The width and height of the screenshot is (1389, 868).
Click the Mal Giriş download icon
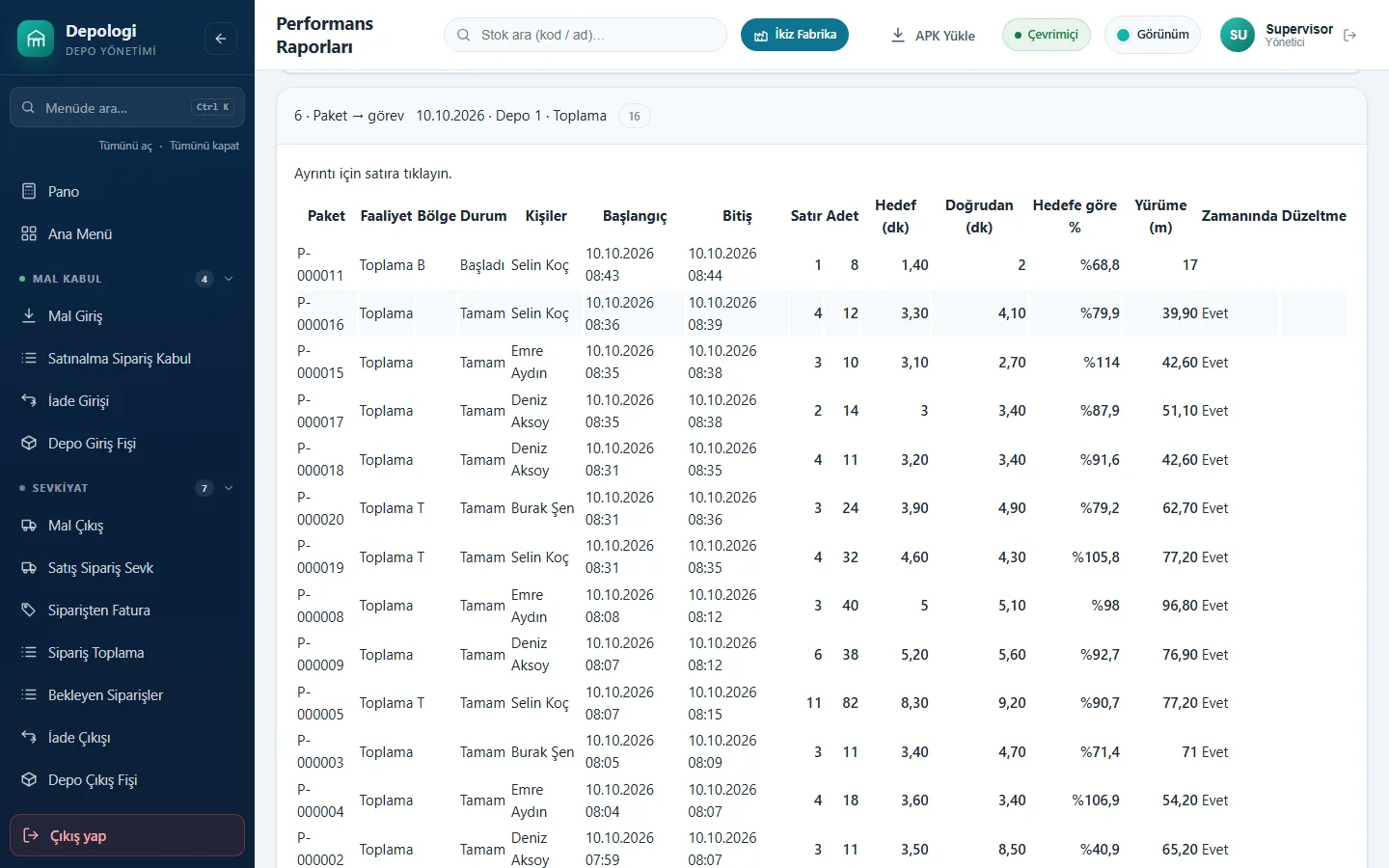point(29,315)
